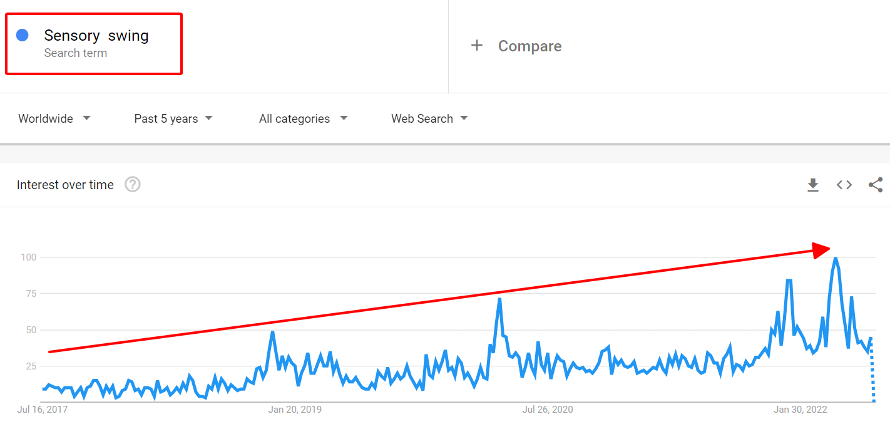Viewport: 891px width, 435px height.
Task: Click the Jan 30, 2022 axis date
Action: 801,410
